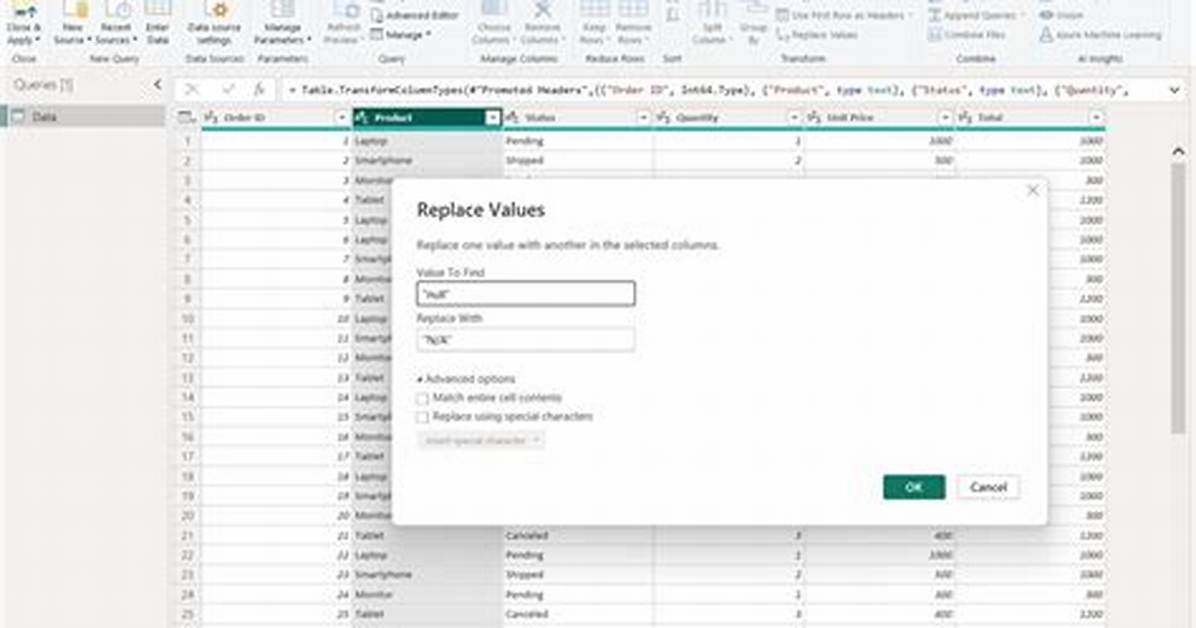Select Use First Row as Headers

click(x=843, y=15)
